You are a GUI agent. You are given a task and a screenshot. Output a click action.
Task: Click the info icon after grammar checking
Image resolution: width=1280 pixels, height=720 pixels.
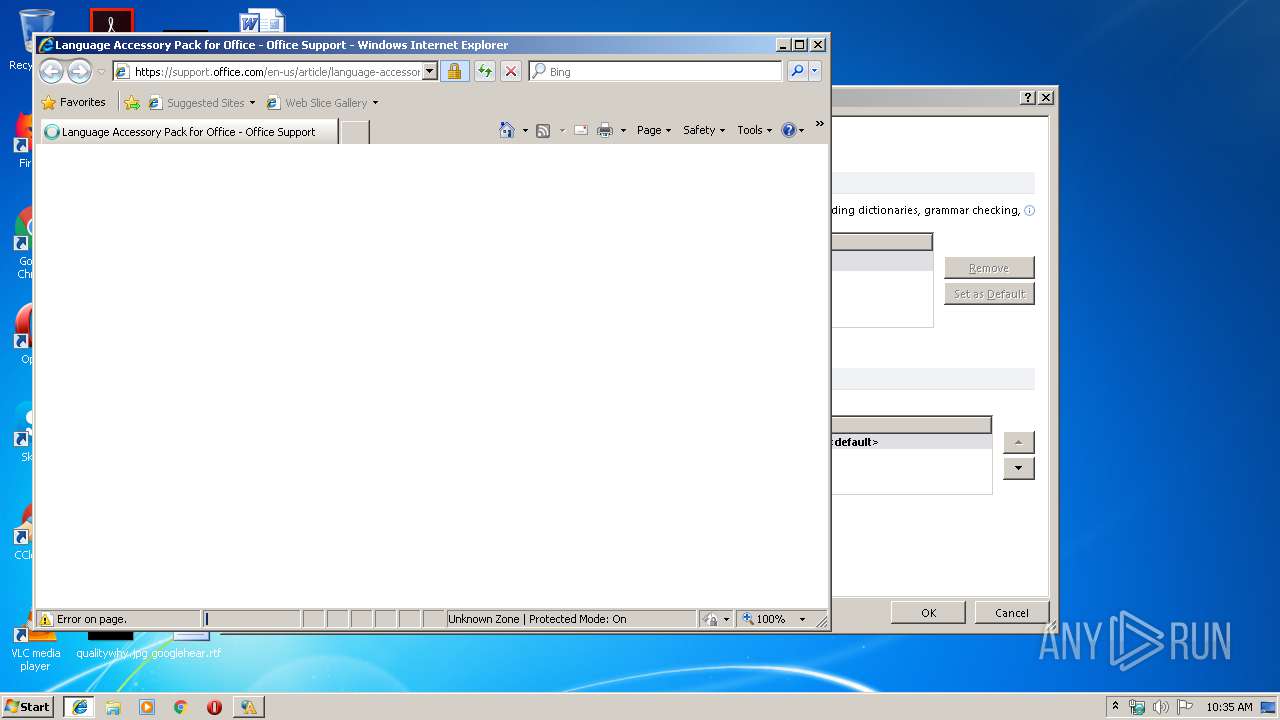click(1029, 211)
